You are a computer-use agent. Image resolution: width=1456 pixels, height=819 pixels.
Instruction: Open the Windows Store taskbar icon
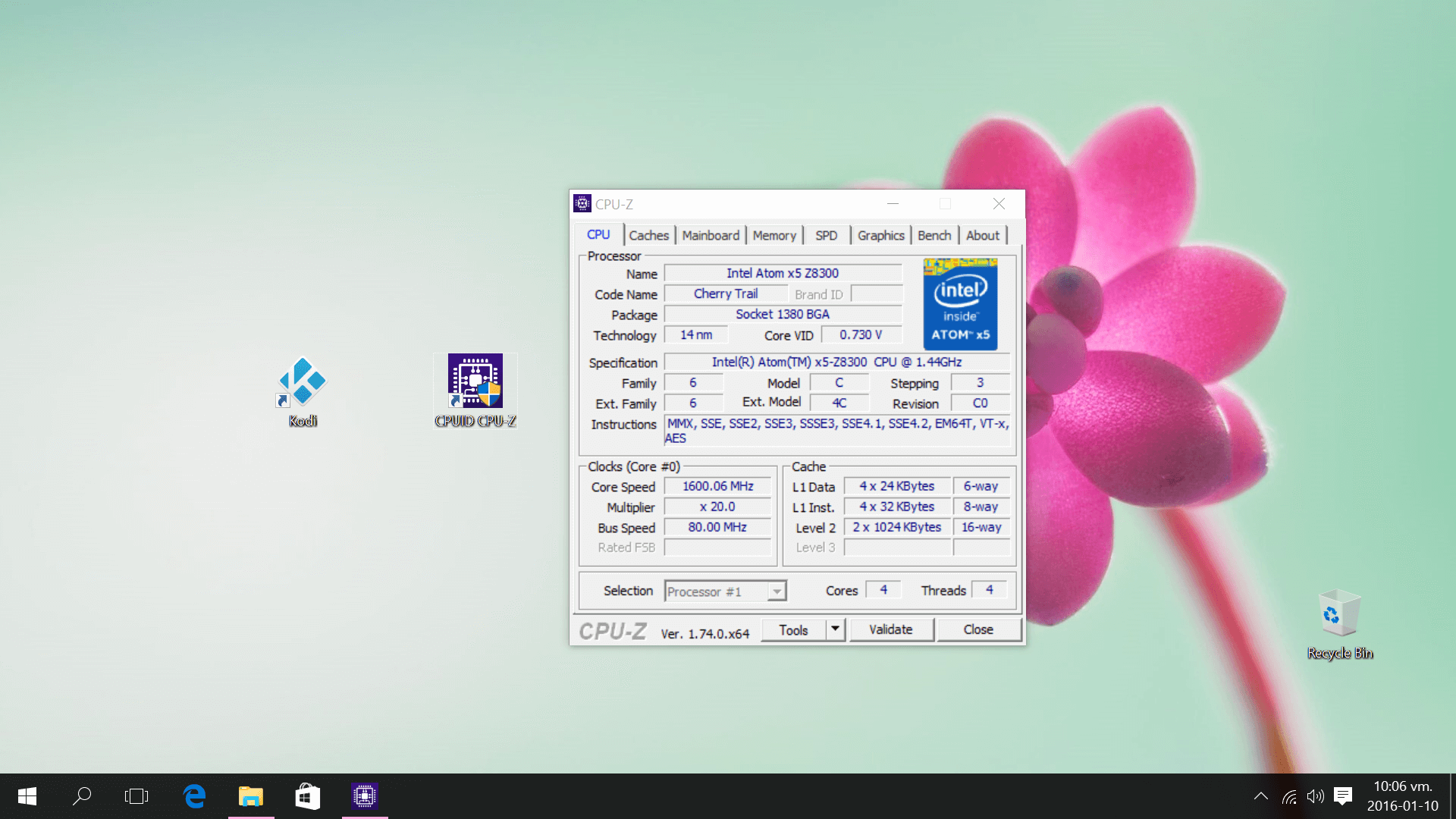click(x=308, y=795)
